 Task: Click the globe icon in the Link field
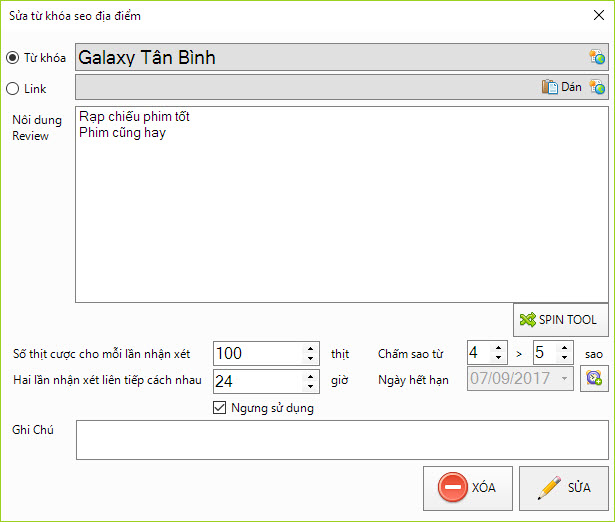597,87
